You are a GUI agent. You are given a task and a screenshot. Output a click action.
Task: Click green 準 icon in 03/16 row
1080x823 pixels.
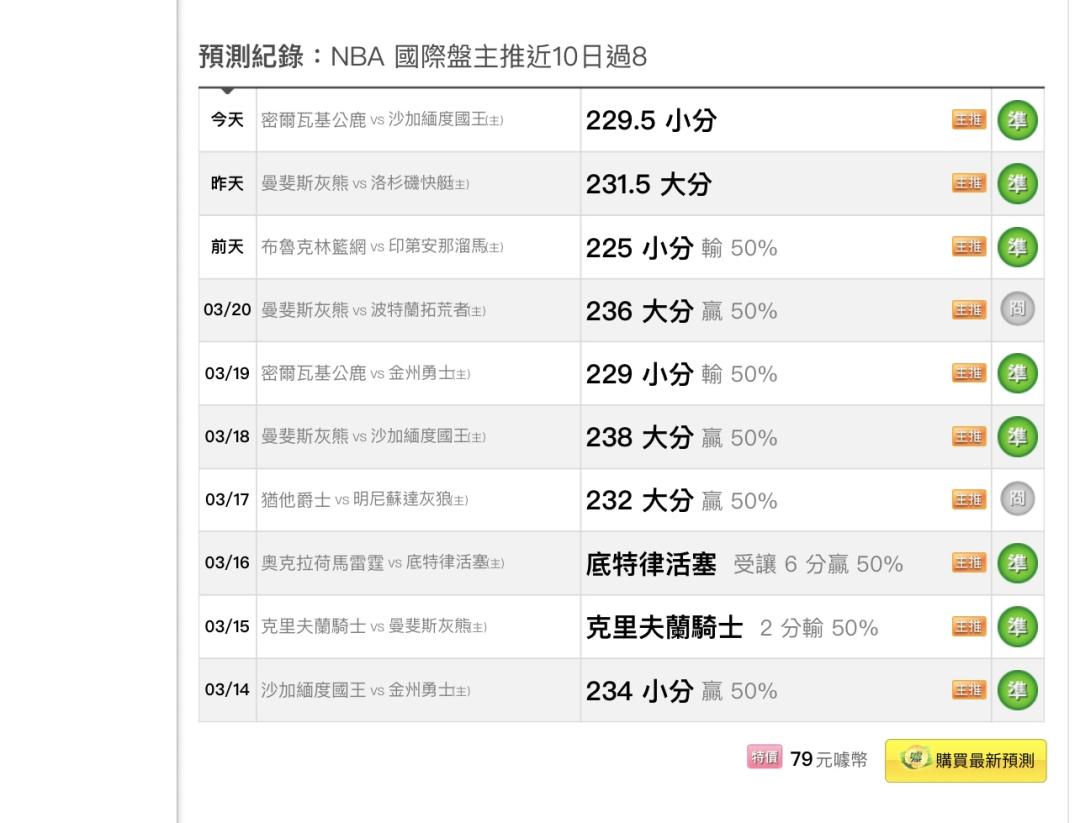click(1019, 564)
